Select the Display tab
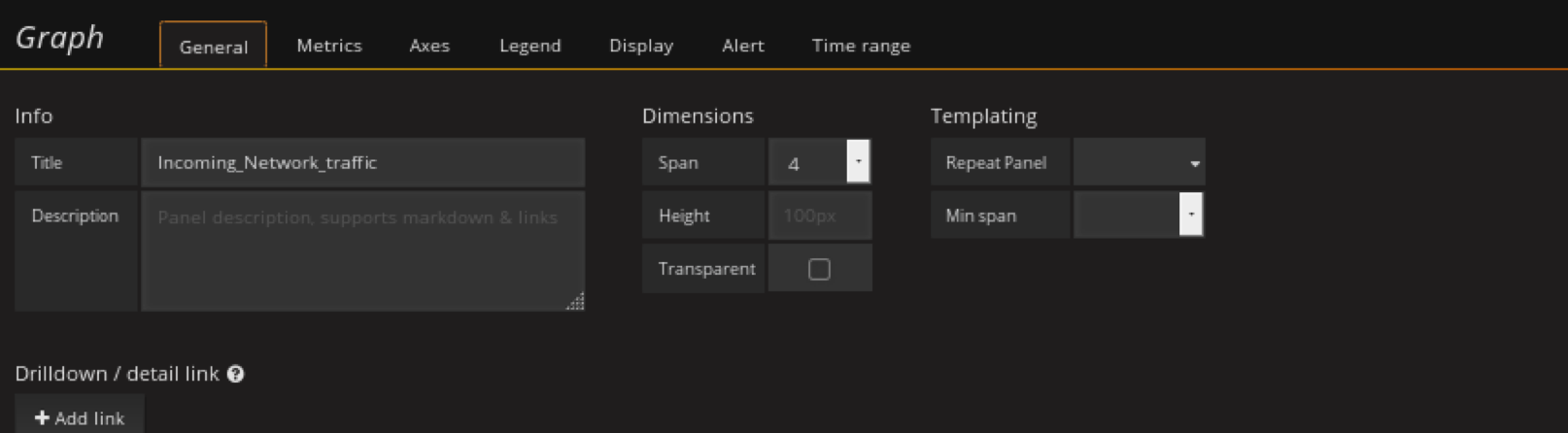 click(640, 46)
